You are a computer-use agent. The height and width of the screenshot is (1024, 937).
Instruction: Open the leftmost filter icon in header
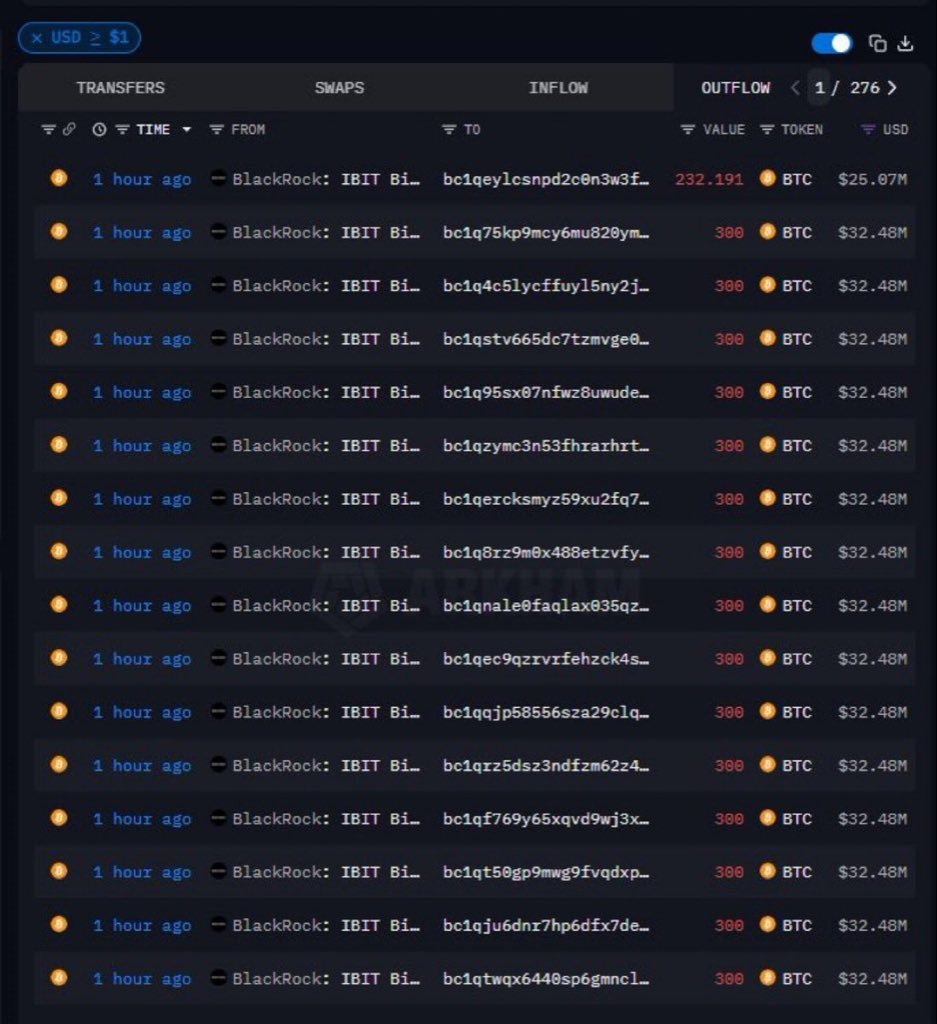pyautogui.click(x=48, y=129)
